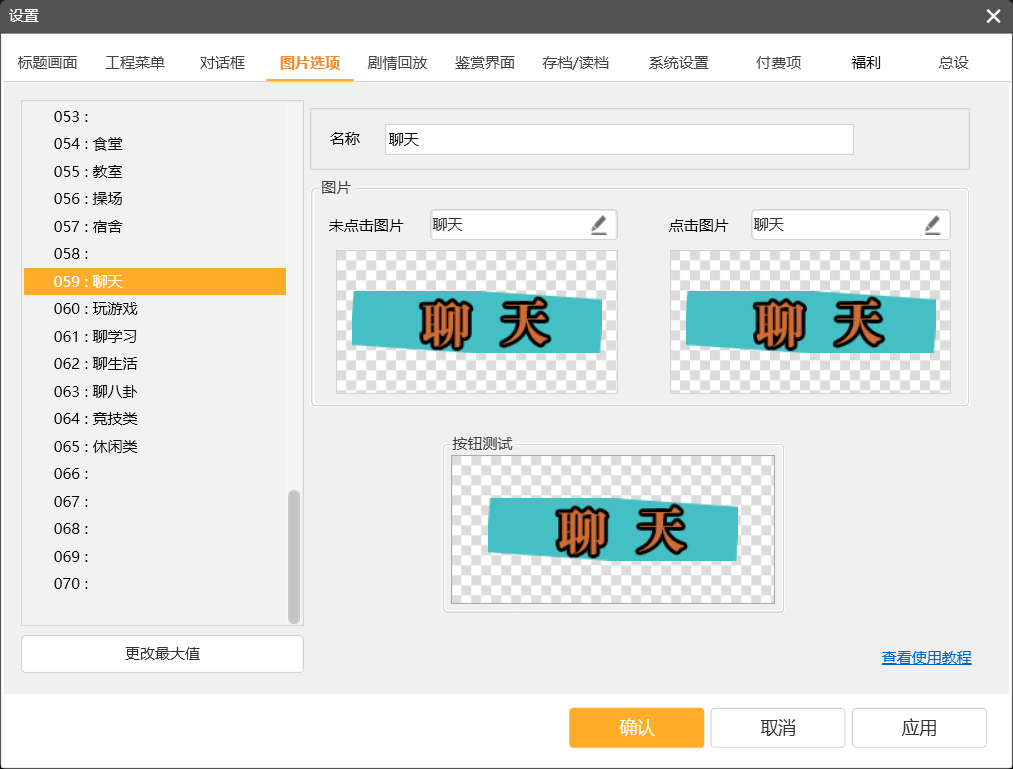Click the 更改最大值 button
Image resolution: width=1013 pixels, height=769 pixels.
pos(162,654)
